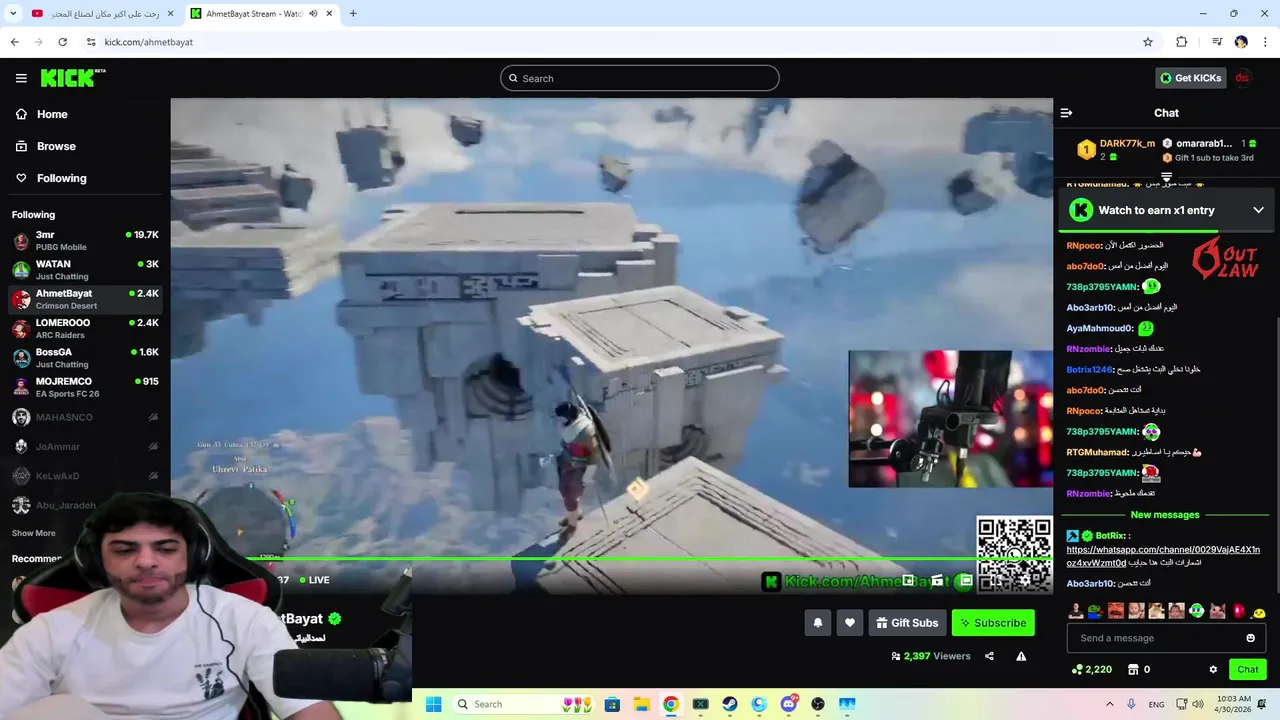Toggle follow heart for AhmetBayat
Screen dimensions: 1280x720
pos(849,623)
